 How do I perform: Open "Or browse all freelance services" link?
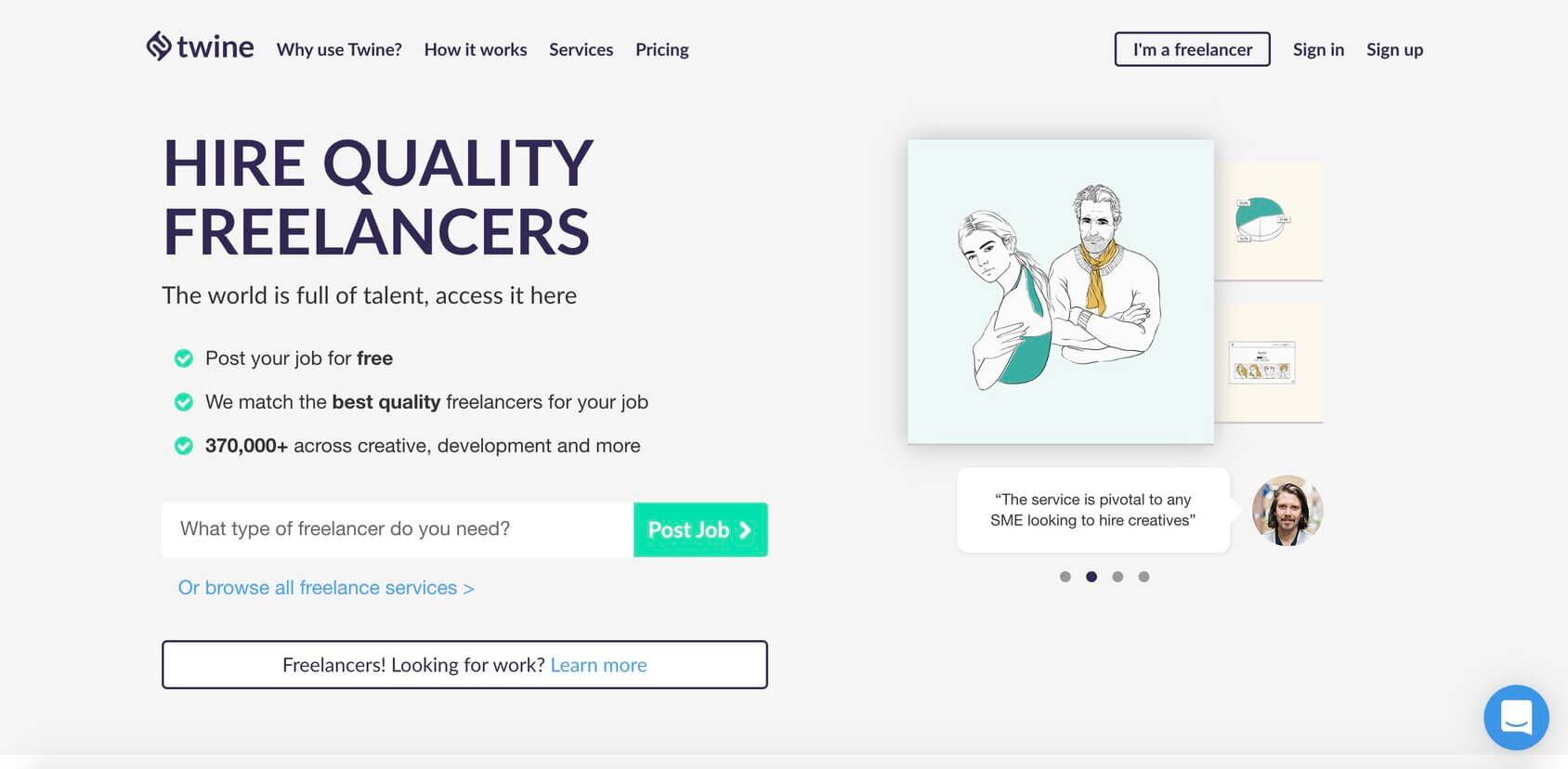click(x=325, y=587)
